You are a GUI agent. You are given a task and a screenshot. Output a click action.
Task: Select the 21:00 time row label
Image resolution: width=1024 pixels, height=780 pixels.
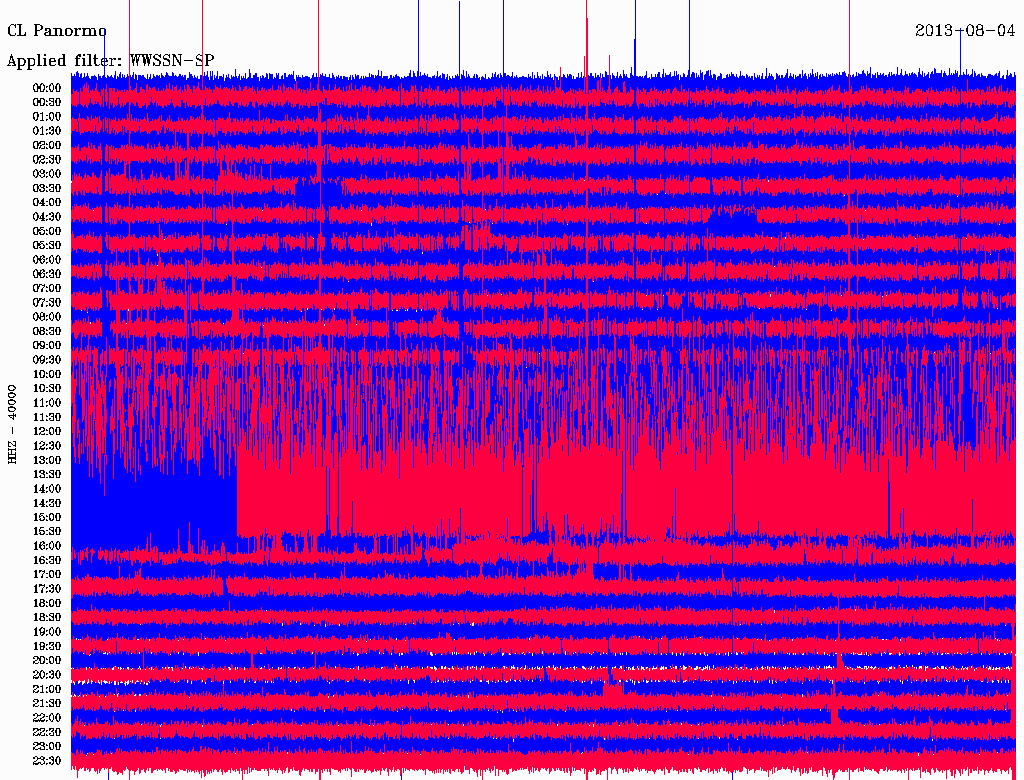(47, 690)
